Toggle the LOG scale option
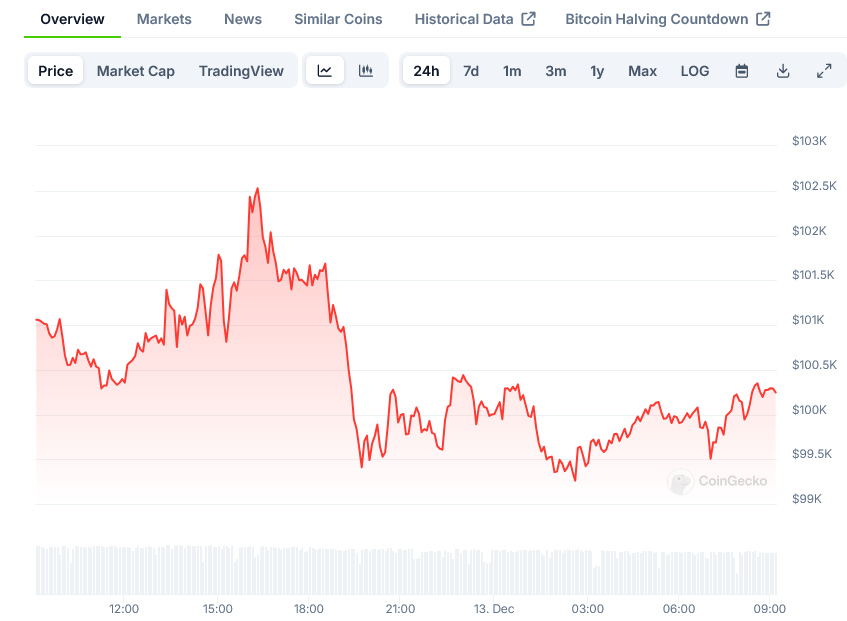This screenshot has width=847, height=621. tap(695, 71)
